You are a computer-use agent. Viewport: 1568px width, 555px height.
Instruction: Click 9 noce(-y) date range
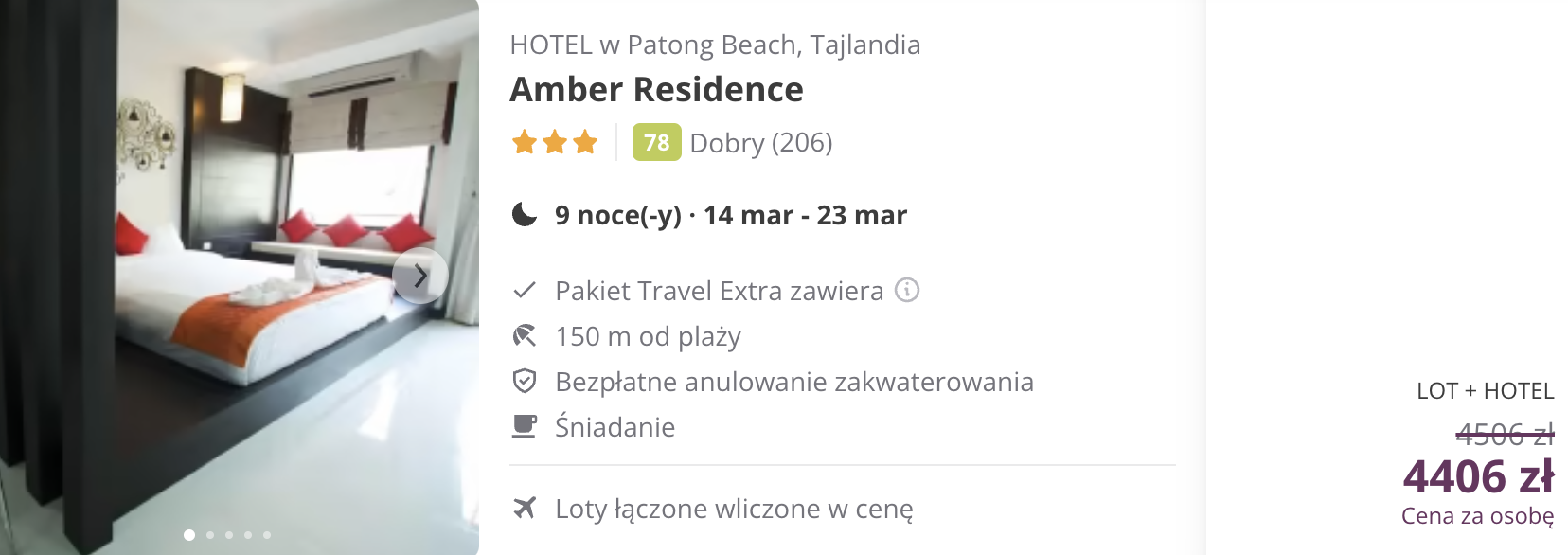[731, 215]
